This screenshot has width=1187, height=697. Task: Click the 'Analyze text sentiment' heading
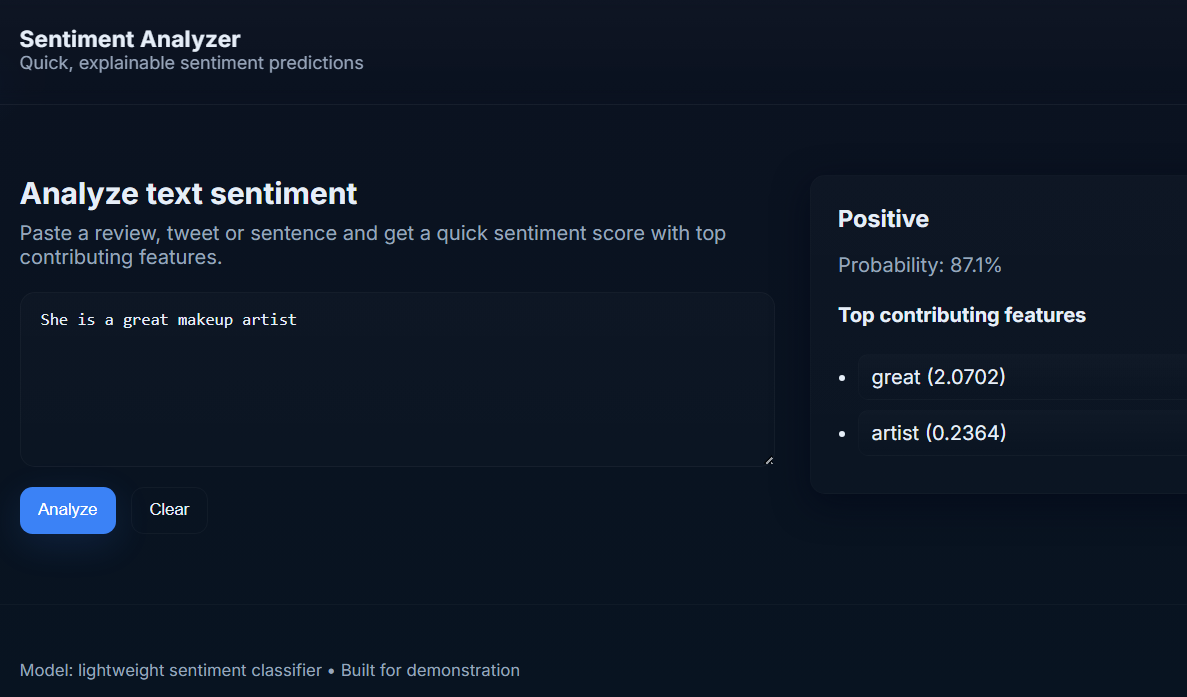[188, 193]
